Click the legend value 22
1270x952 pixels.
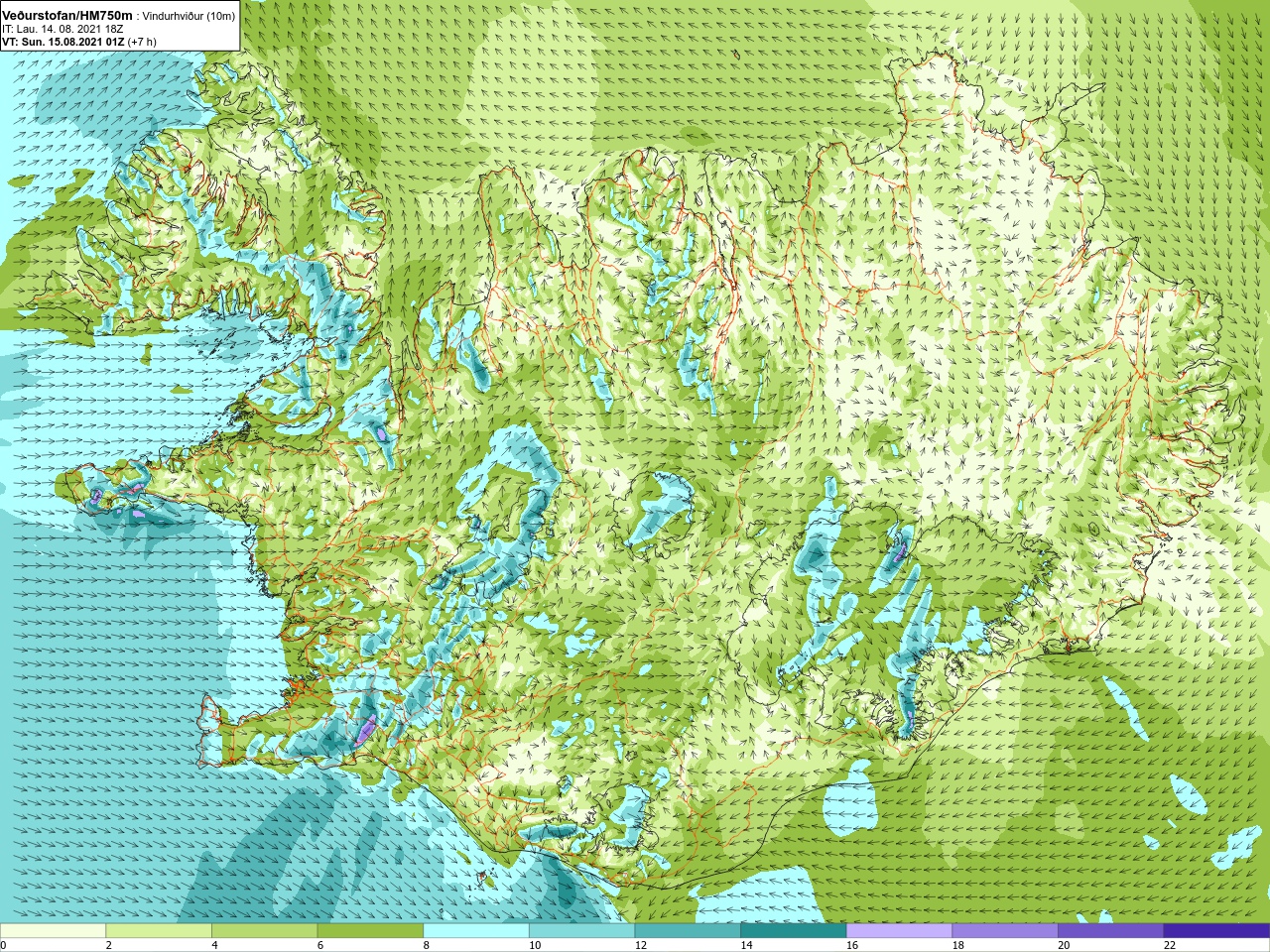(1170, 945)
